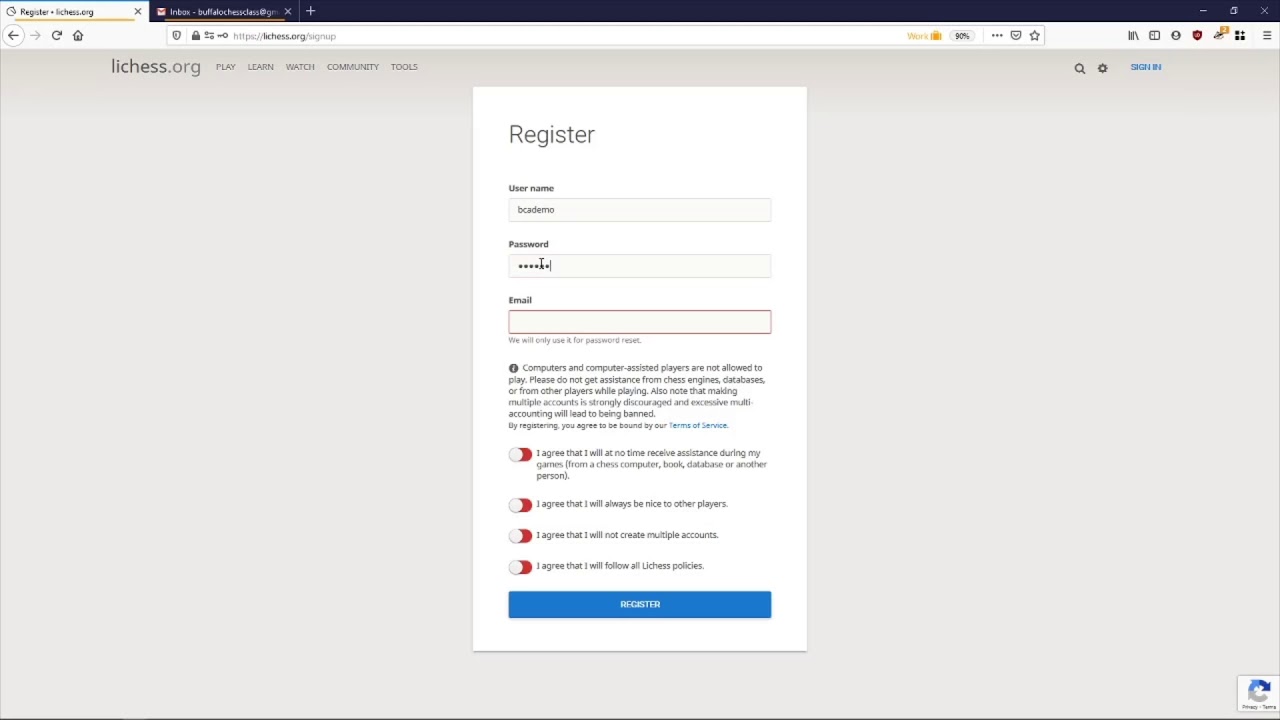
Task: Open a new browser tab
Action: (x=310, y=11)
